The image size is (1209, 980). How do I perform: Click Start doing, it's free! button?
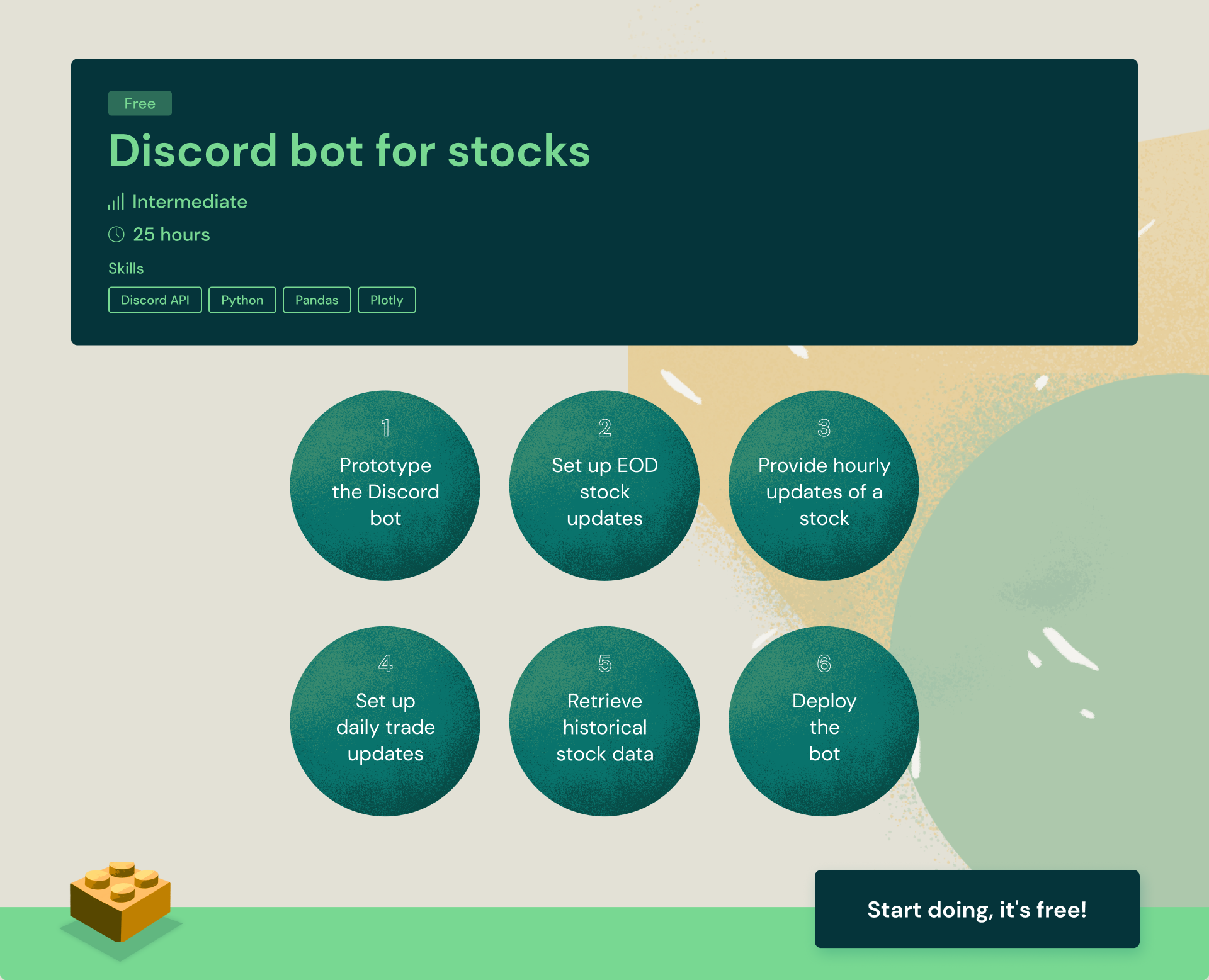point(977,909)
